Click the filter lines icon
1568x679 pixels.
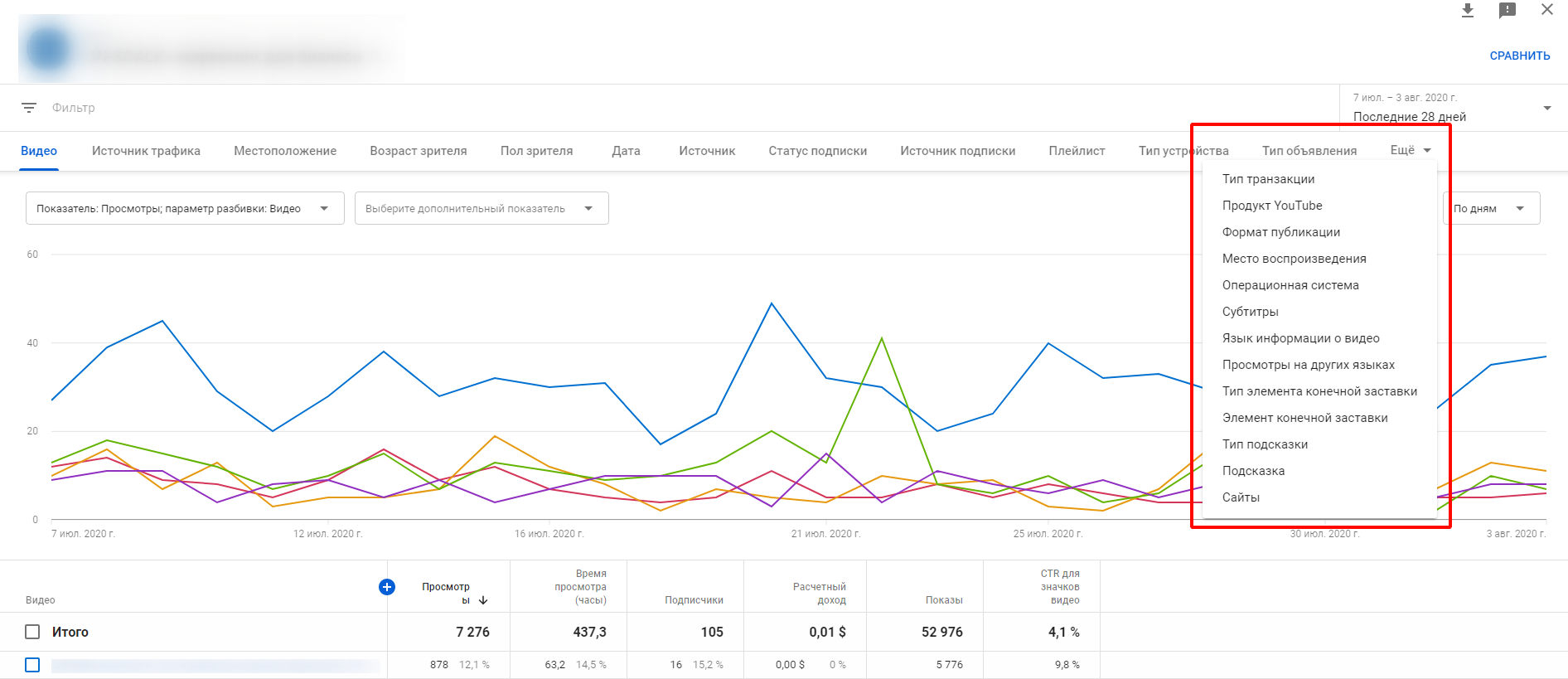coord(29,108)
